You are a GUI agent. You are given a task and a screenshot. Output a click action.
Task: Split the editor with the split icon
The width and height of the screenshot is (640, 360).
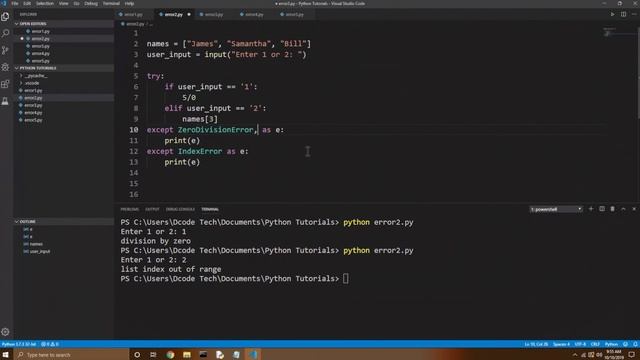[x=623, y=14]
